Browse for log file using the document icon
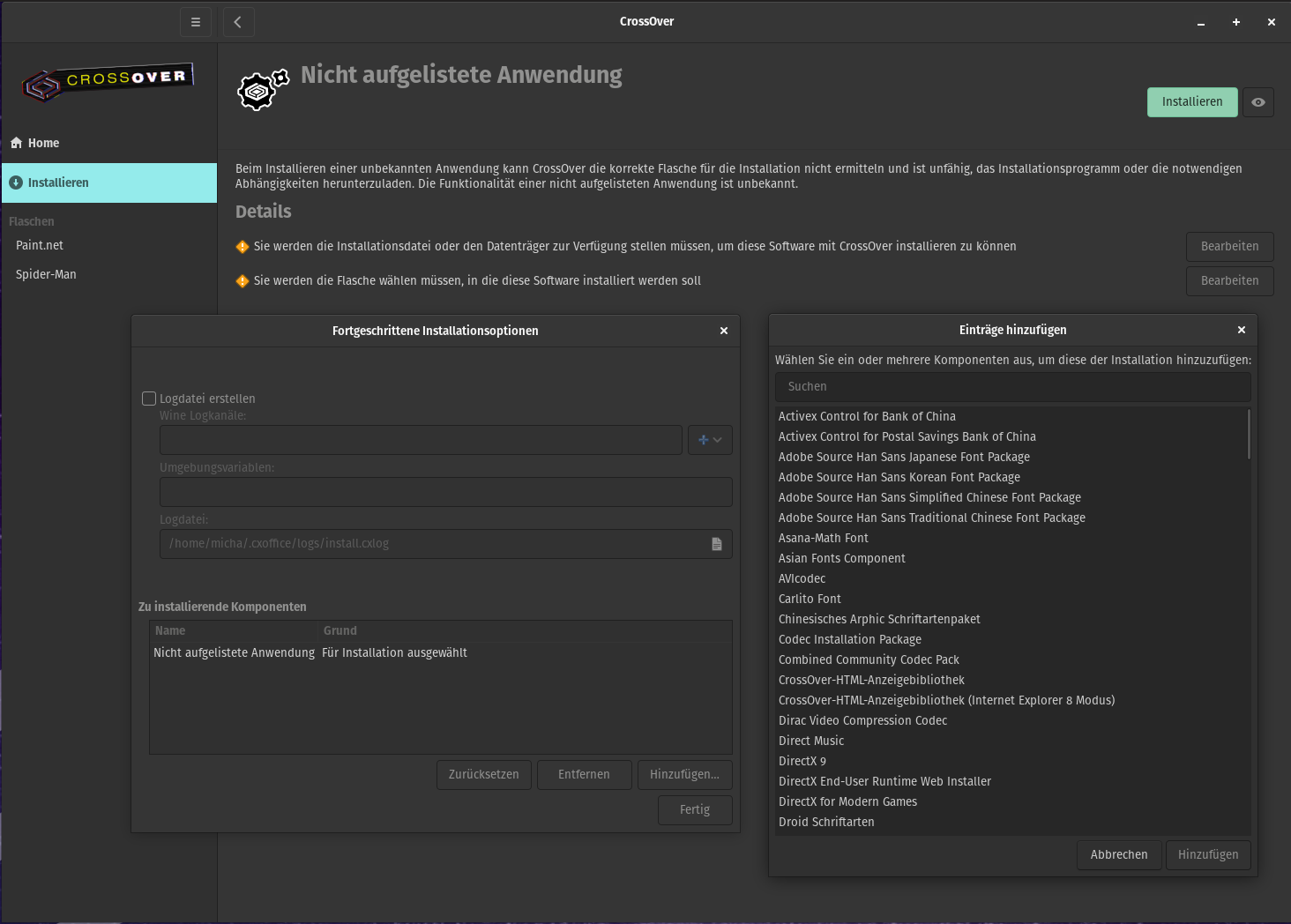This screenshot has width=1291, height=924. [717, 544]
